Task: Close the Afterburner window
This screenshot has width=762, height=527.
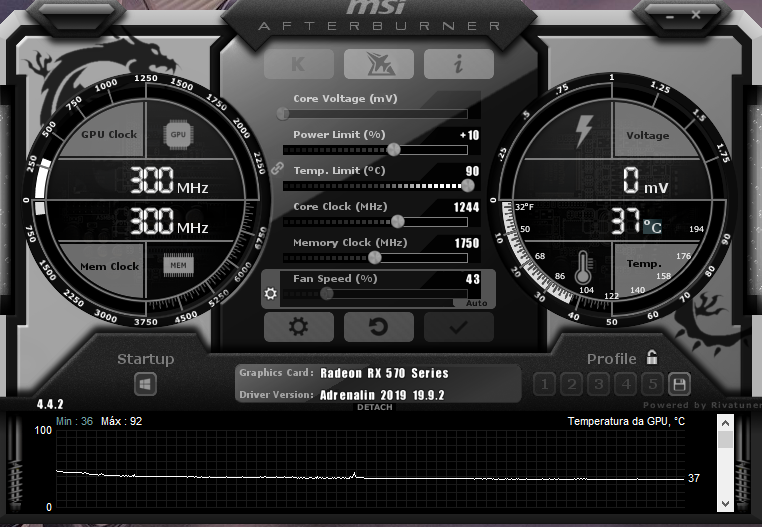Action: (x=696, y=15)
